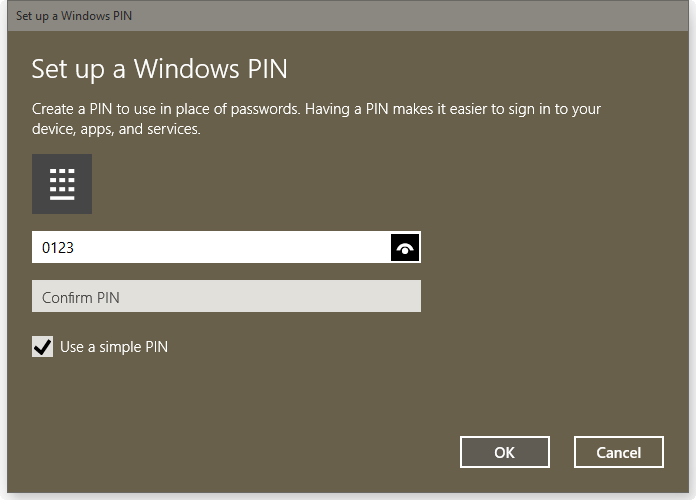Screen dimensions: 696x500
Task: Click the PIN keypad icon
Action: click(62, 184)
